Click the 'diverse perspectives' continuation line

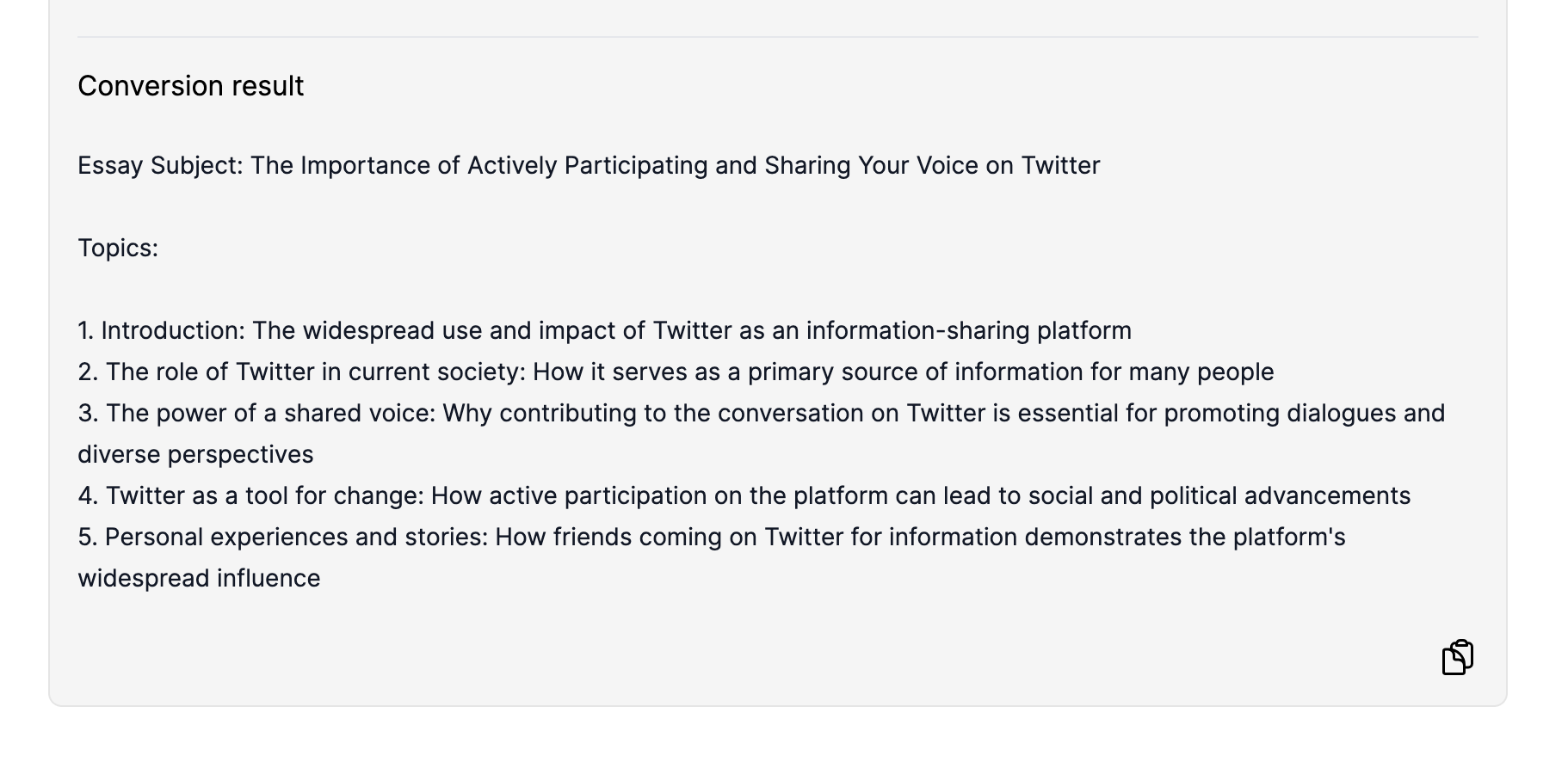pyautogui.click(x=195, y=454)
